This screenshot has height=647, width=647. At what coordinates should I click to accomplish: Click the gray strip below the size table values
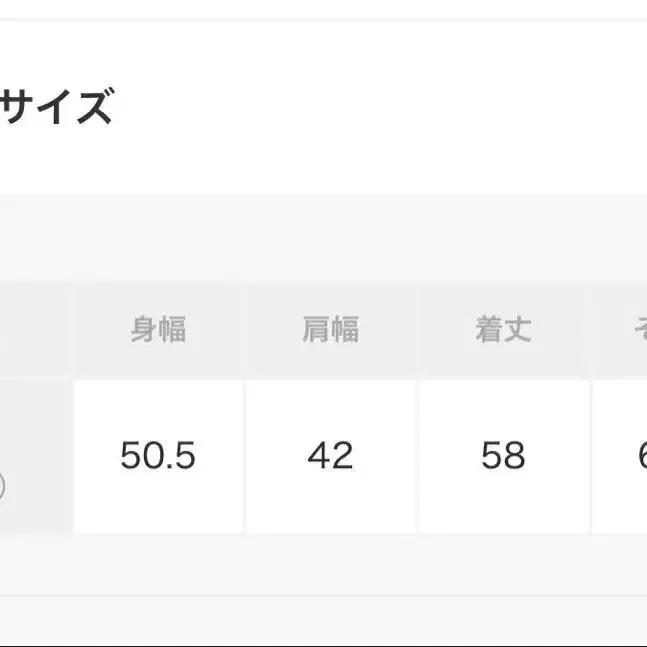pyautogui.click(x=323, y=564)
